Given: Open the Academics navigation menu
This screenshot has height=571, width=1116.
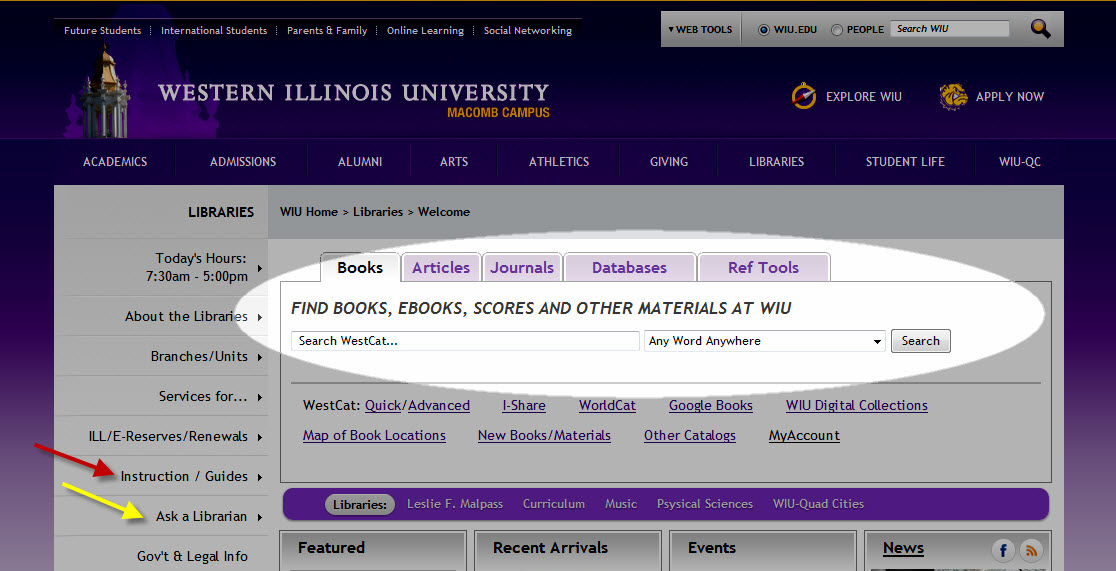Looking at the screenshot, I should 115,162.
